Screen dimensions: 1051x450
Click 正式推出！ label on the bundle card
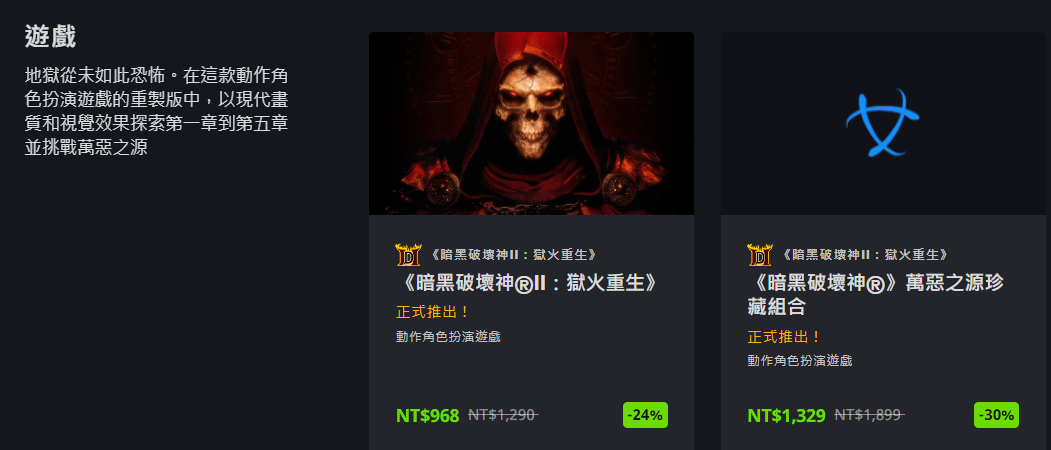coord(784,337)
